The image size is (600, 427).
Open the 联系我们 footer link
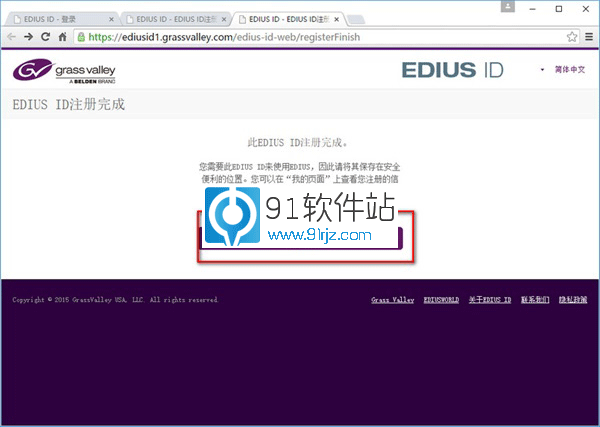536,300
